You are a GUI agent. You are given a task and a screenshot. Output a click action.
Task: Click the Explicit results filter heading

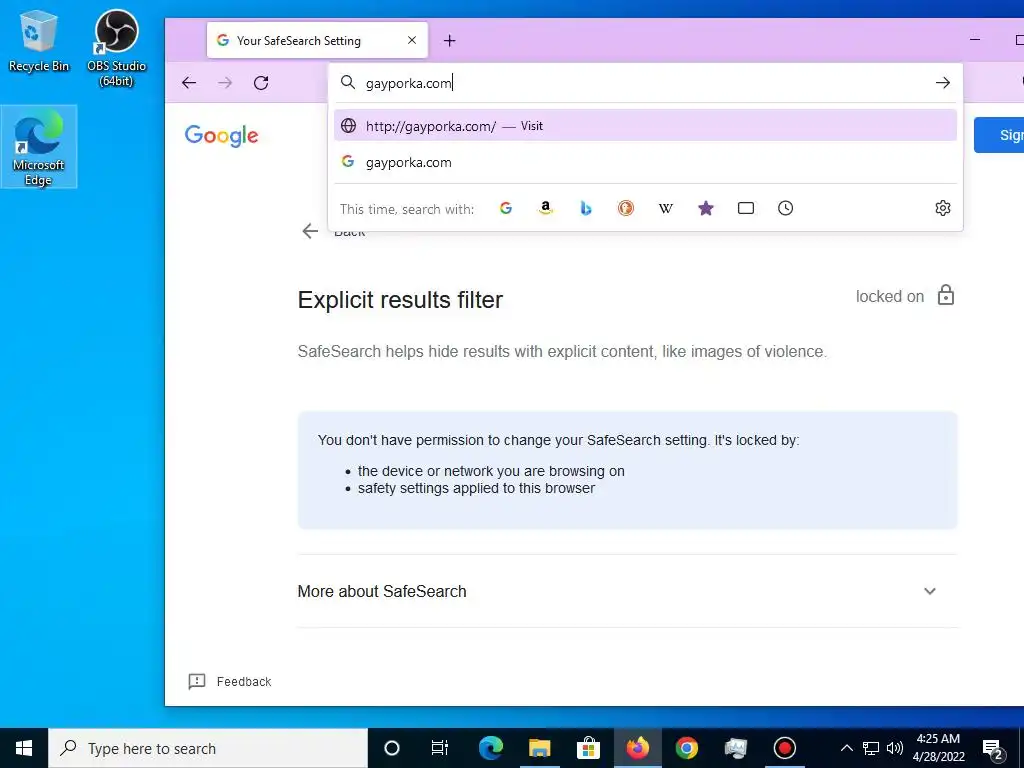(400, 300)
